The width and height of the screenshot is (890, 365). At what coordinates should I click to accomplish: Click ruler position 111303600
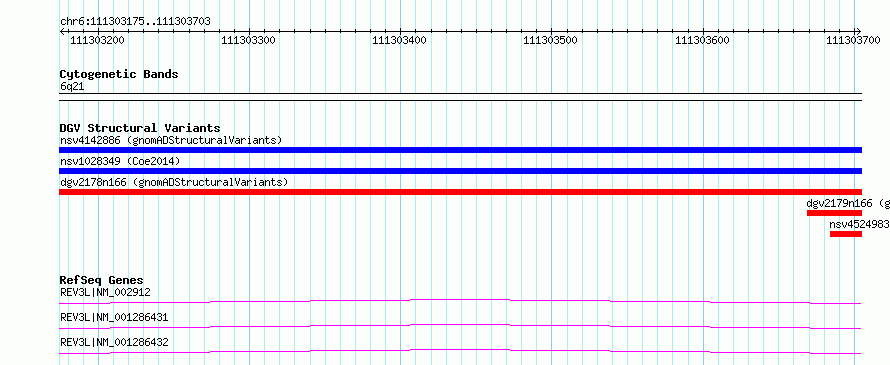tap(702, 40)
